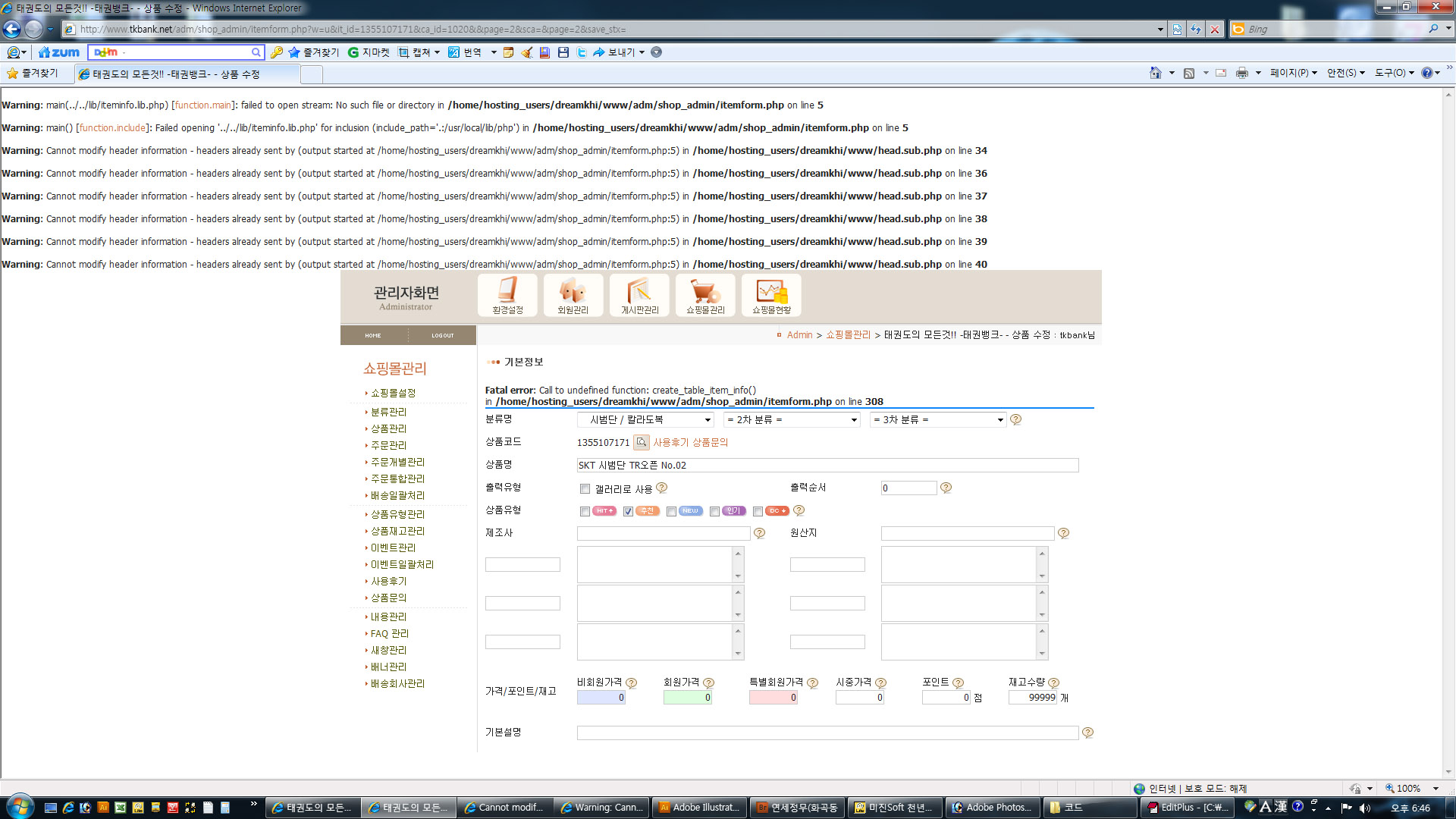1456x819 pixels.
Task: Click the 사용후기 link
Action: (x=670, y=442)
